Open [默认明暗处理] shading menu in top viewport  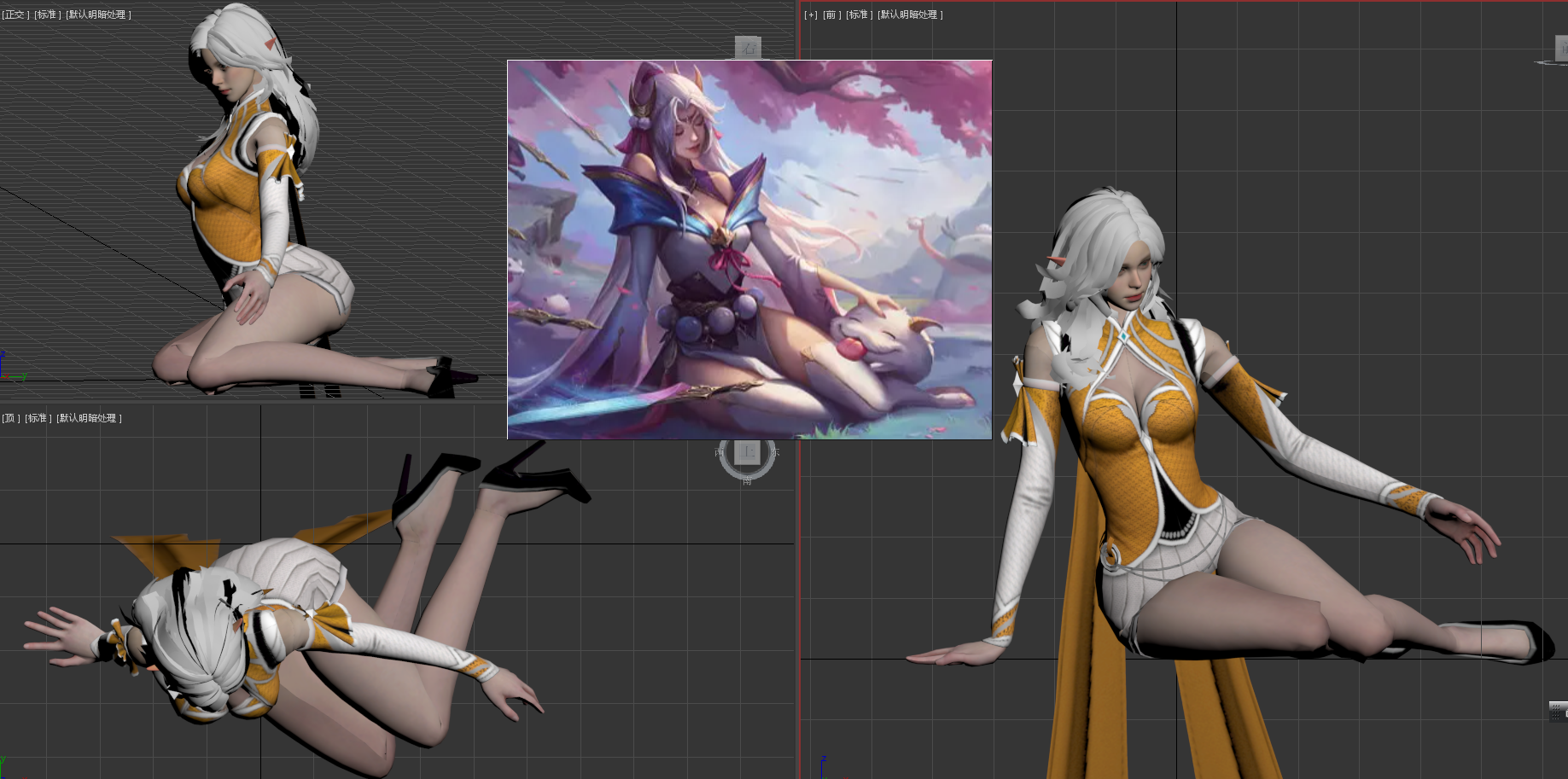pyautogui.click(x=90, y=418)
